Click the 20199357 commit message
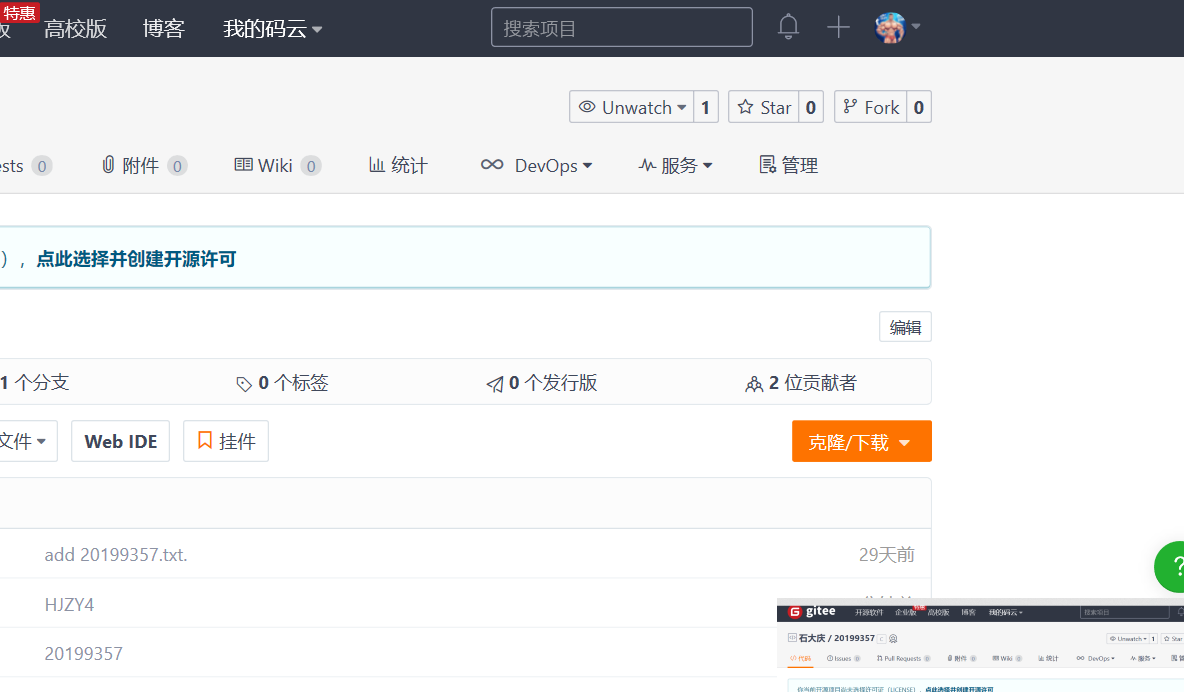Image resolution: width=1184 pixels, height=692 pixels. pyautogui.click(x=83, y=654)
